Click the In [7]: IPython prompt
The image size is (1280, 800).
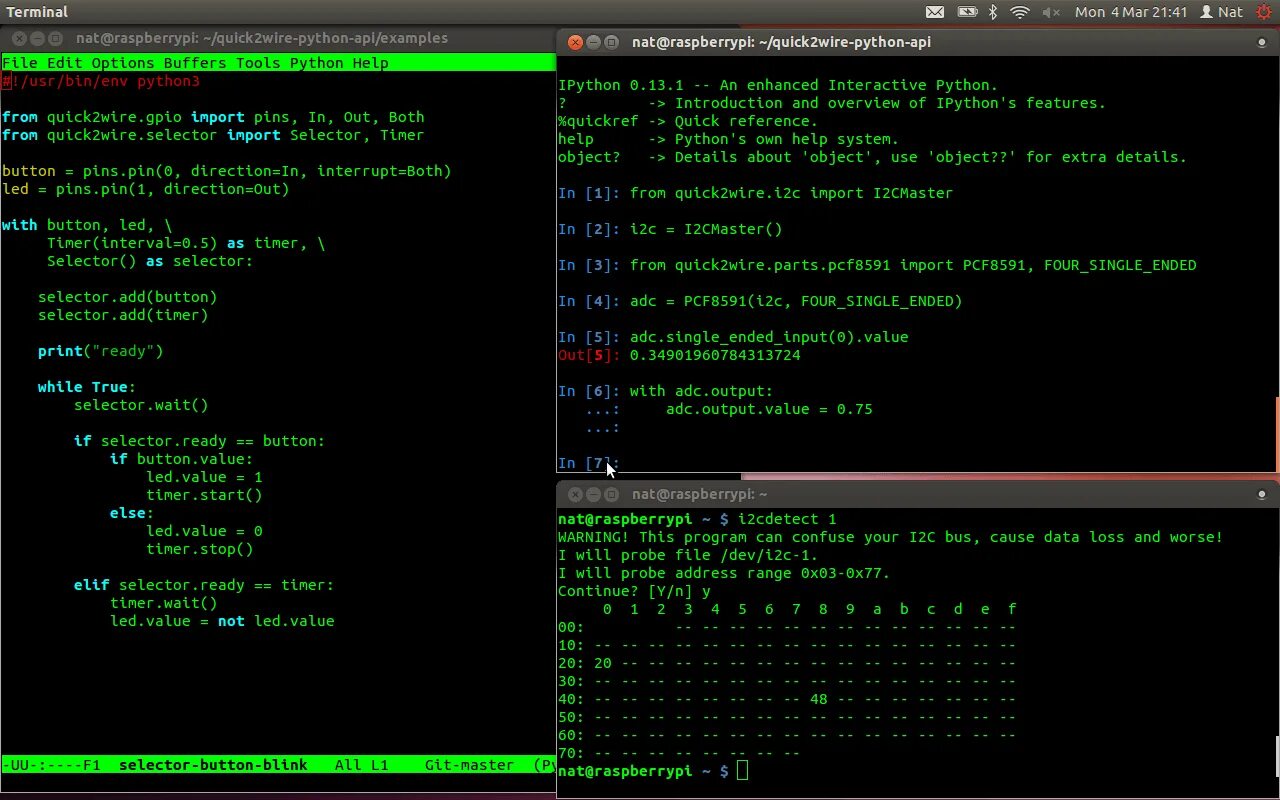pos(589,463)
